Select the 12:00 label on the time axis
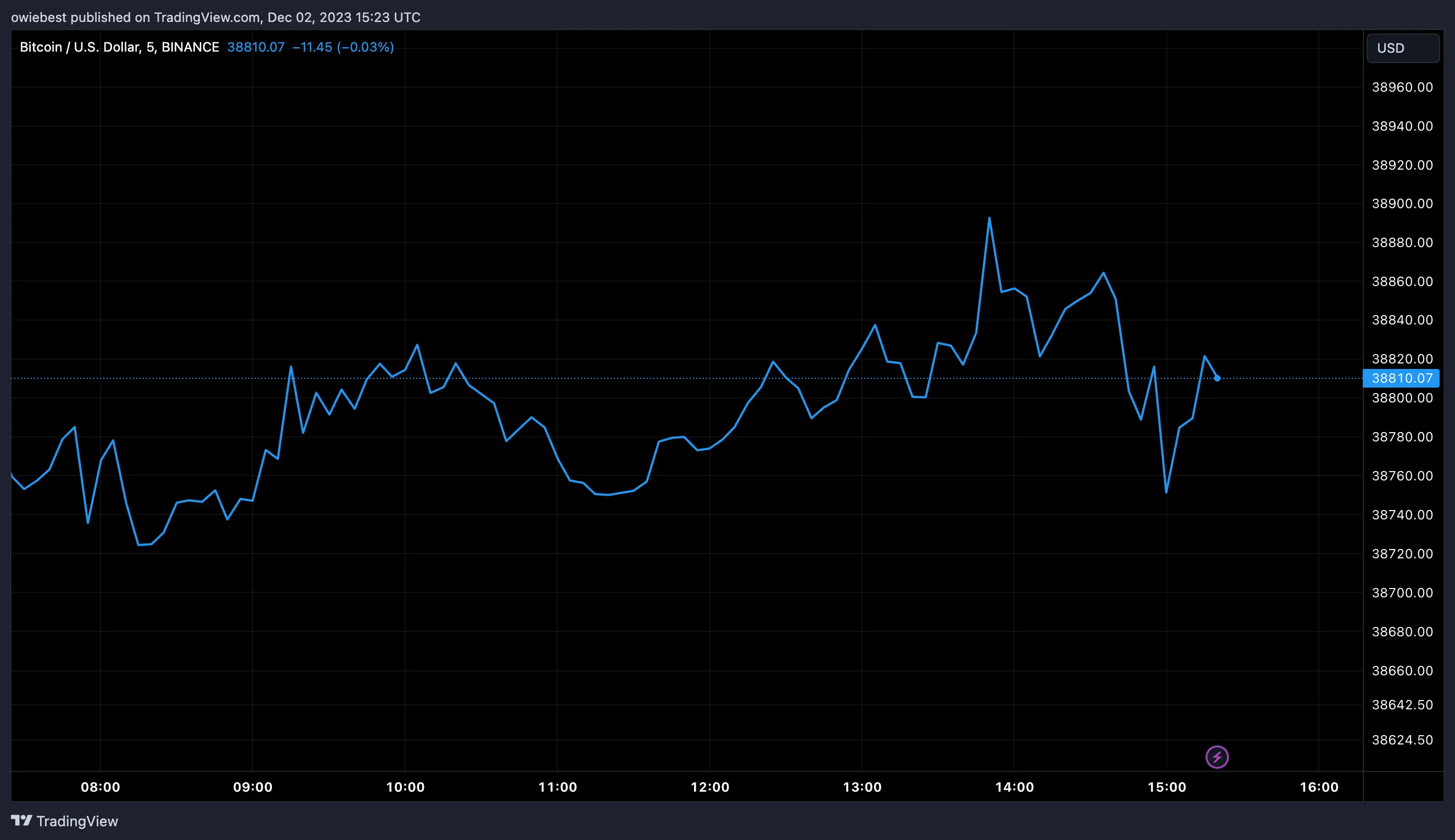Image resolution: width=1455 pixels, height=840 pixels. pos(710,786)
